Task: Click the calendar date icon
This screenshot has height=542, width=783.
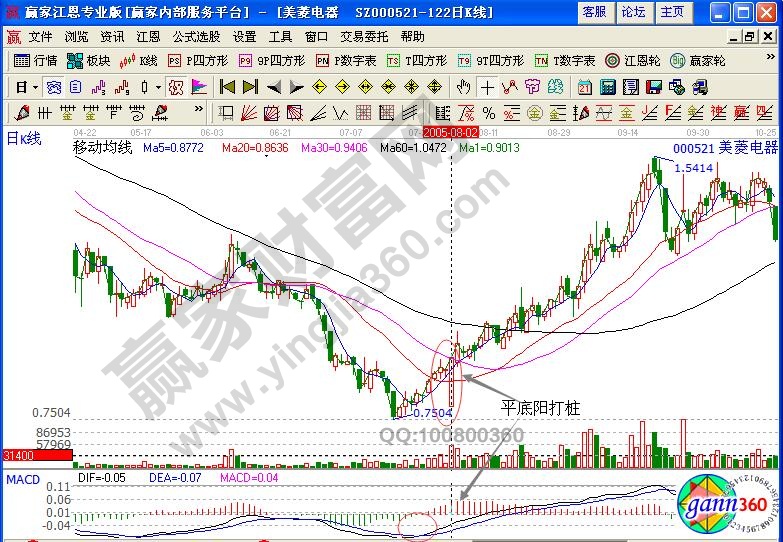Action: pyautogui.click(x=584, y=87)
